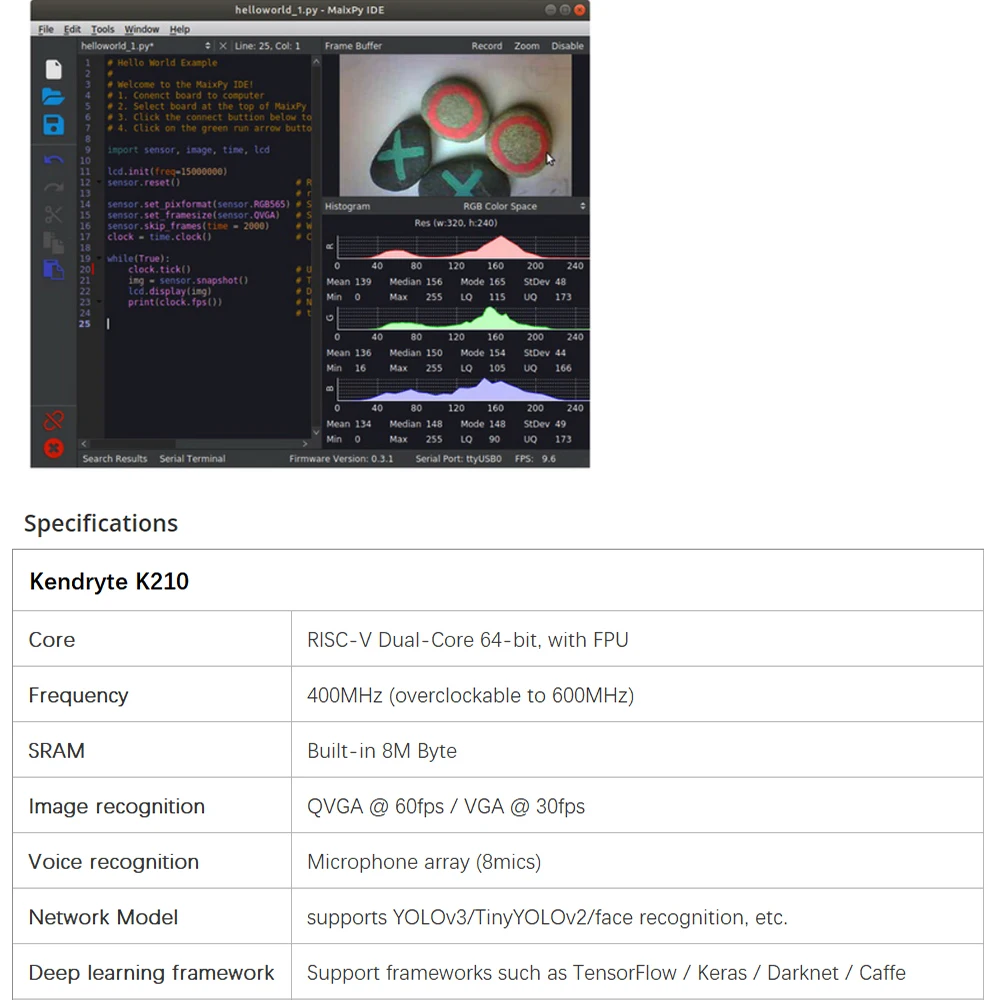The image size is (1000, 1000).
Task: Disable the frame buffer with the Disable button
Action: click(567, 46)
